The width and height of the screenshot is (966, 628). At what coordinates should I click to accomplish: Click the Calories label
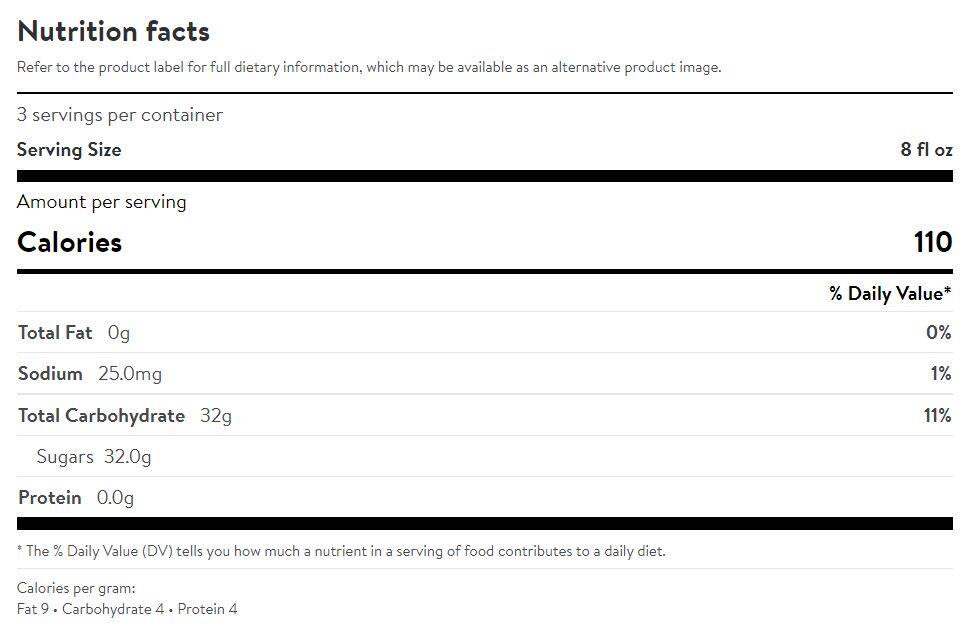coord(70,243)
